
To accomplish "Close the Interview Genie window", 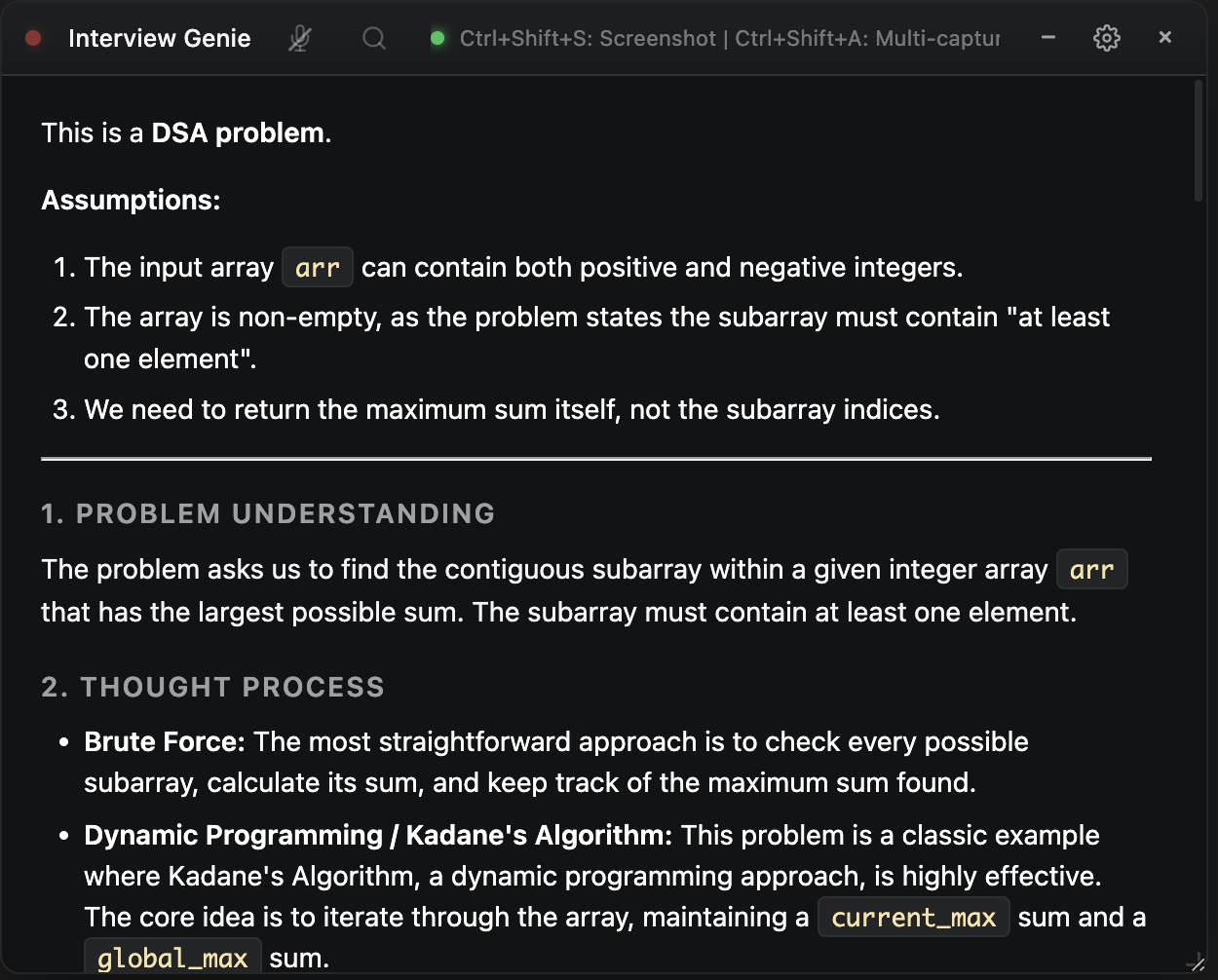I will [x=1165, y=37].
